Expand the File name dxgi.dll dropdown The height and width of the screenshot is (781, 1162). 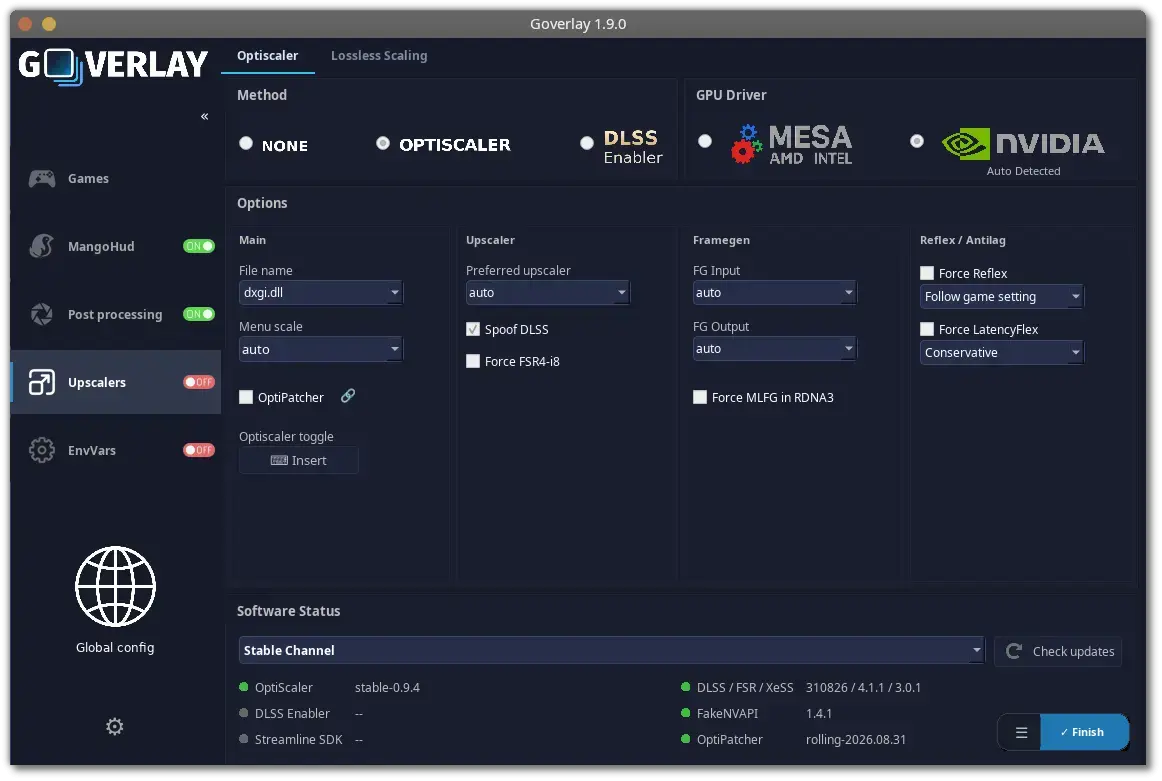click(x=321, y=293)
